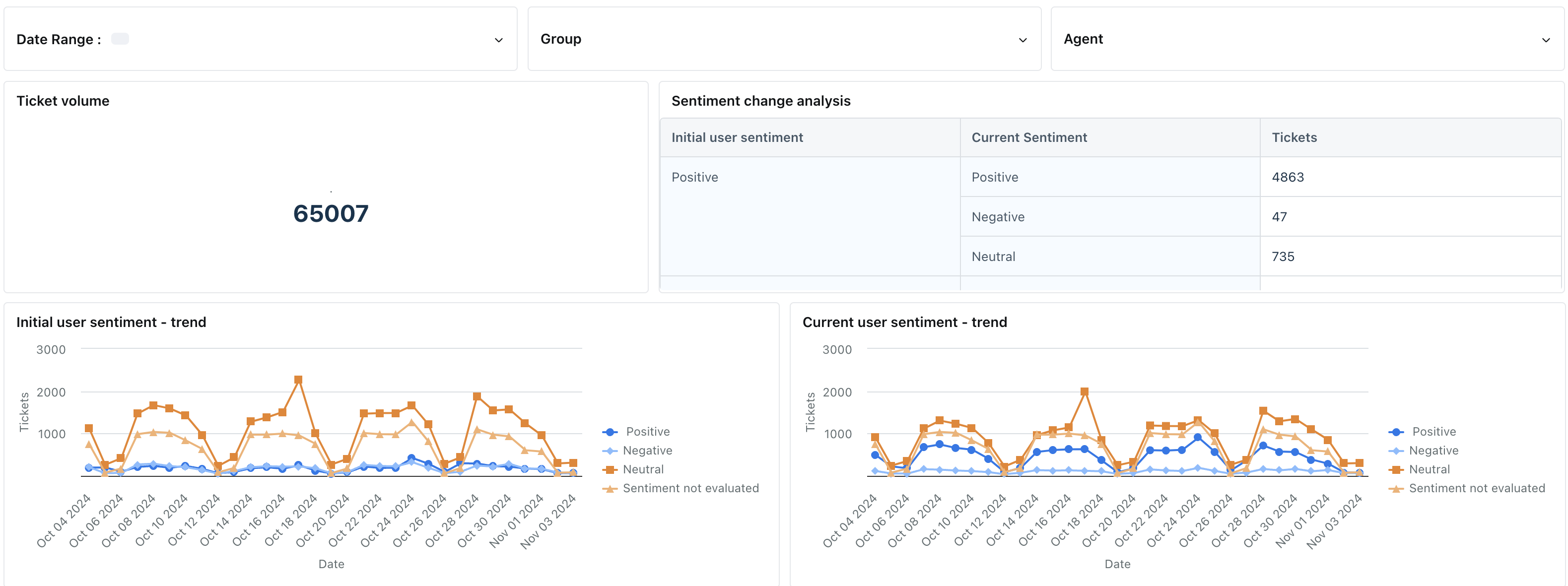Click the Tickets column header
The image size is (1568, 586).
(x=1294, y=137)
